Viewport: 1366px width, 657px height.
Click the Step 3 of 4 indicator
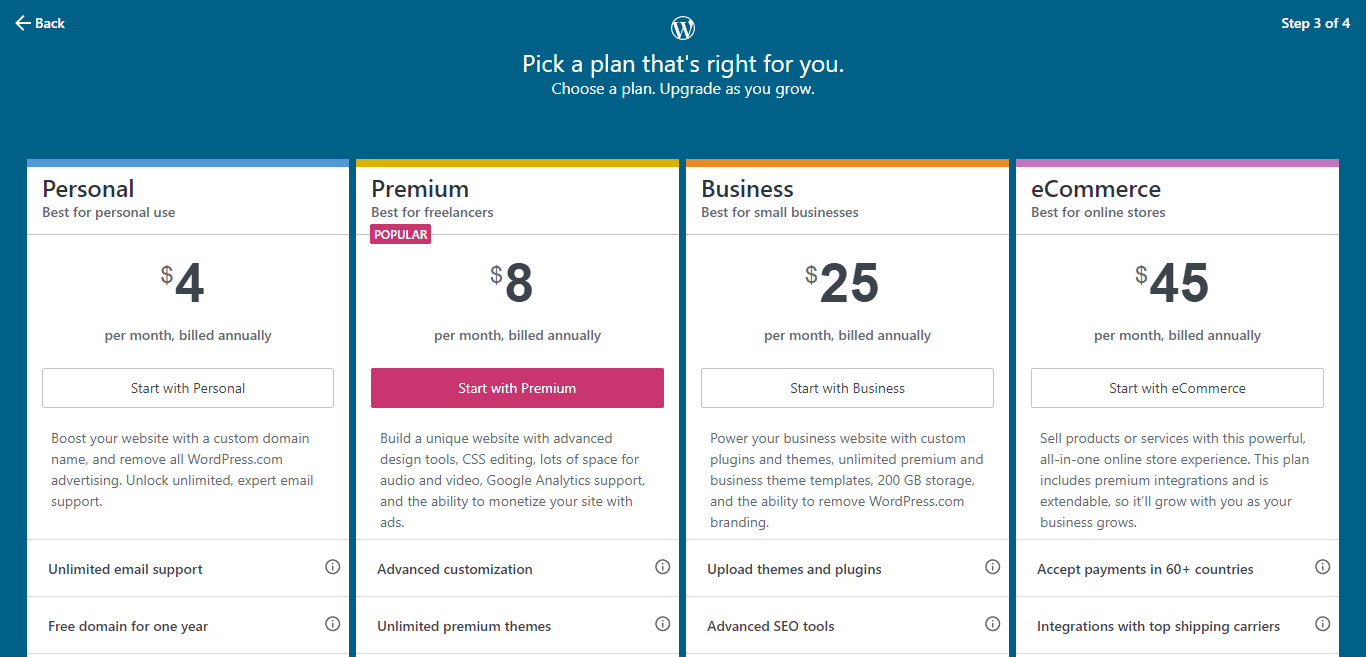(1315, 22)
